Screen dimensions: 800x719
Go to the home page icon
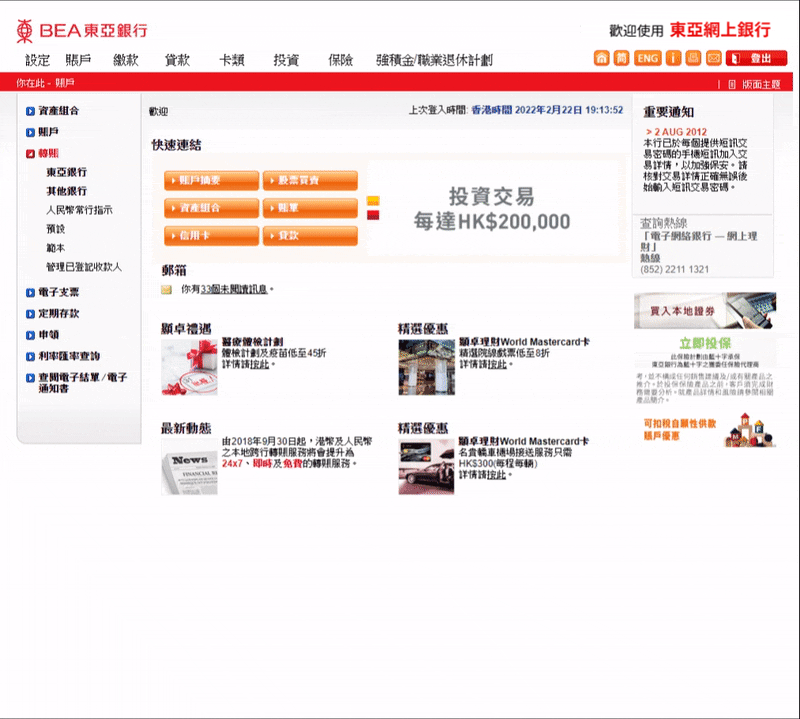click(x=602, y=58)
